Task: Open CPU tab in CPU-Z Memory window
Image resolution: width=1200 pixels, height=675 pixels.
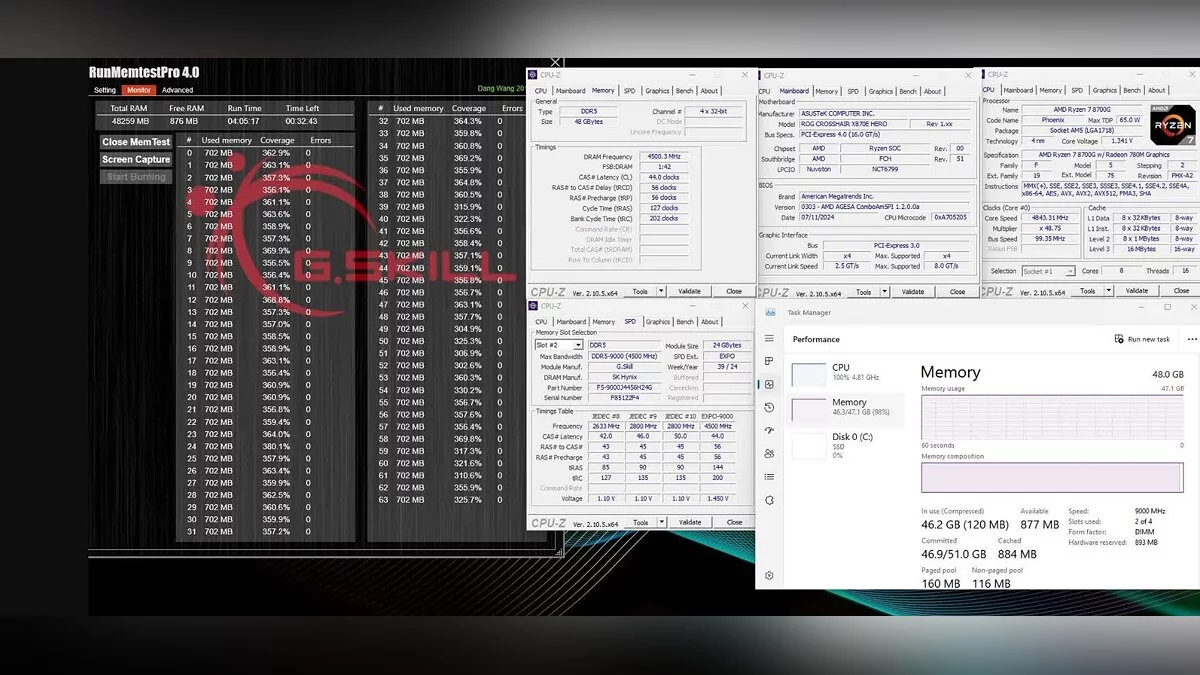Action: pyautogui.click(x=541, y=91)
